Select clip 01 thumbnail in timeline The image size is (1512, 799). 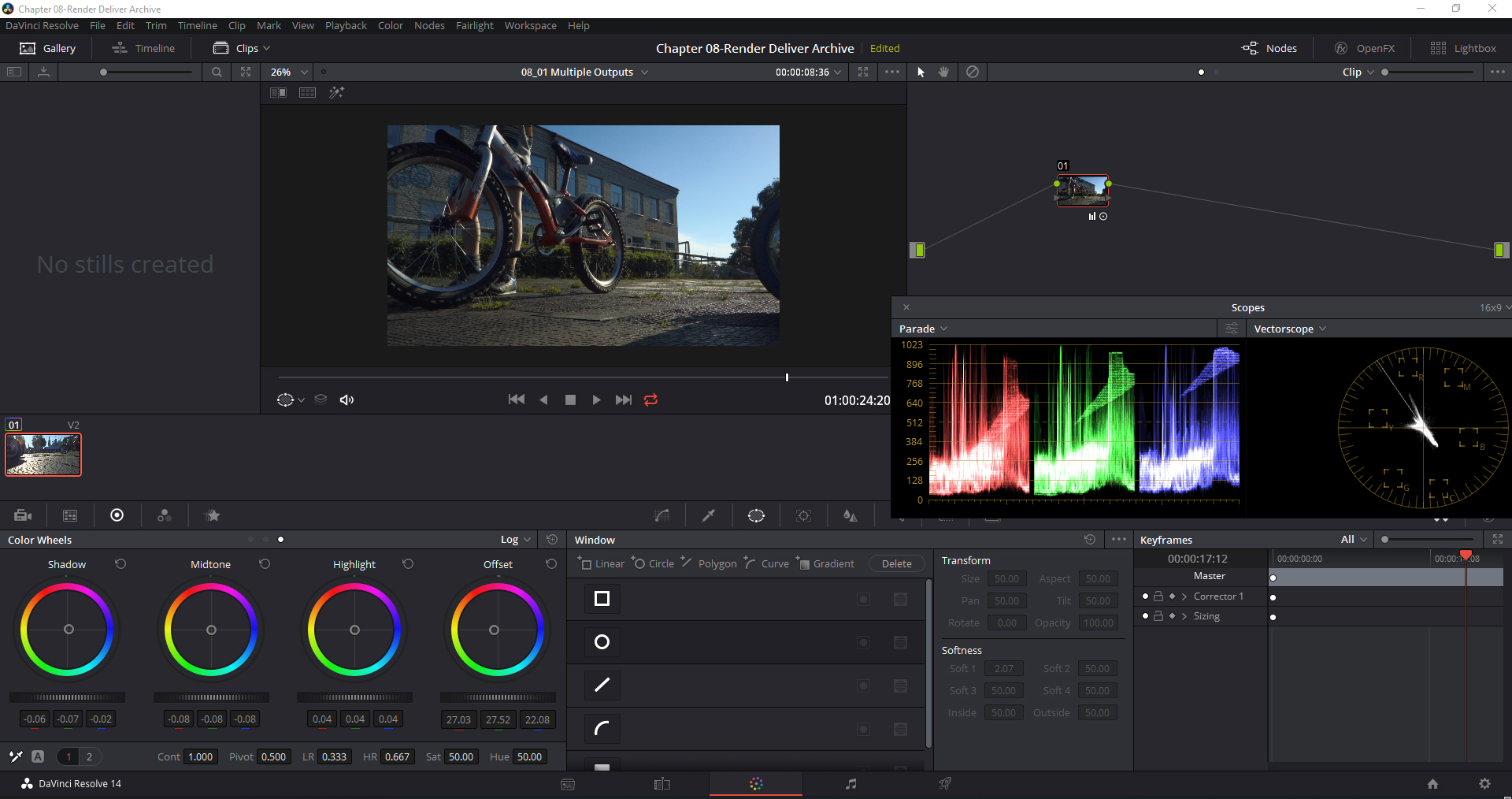point(43,455)
